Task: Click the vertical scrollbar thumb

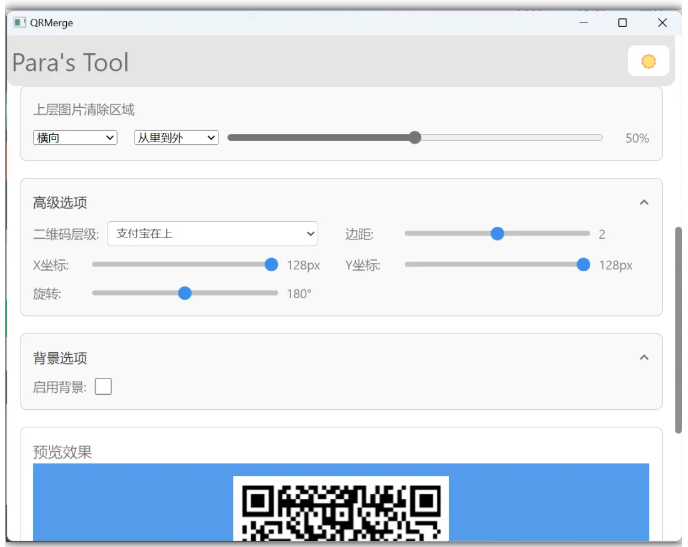Action: pos(678,330)
